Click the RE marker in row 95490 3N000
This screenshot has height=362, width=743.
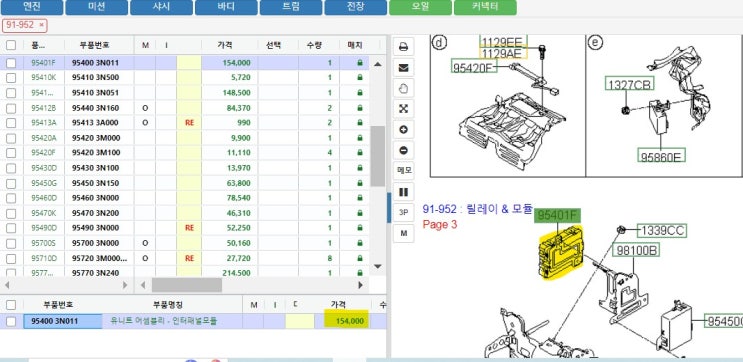190,228
